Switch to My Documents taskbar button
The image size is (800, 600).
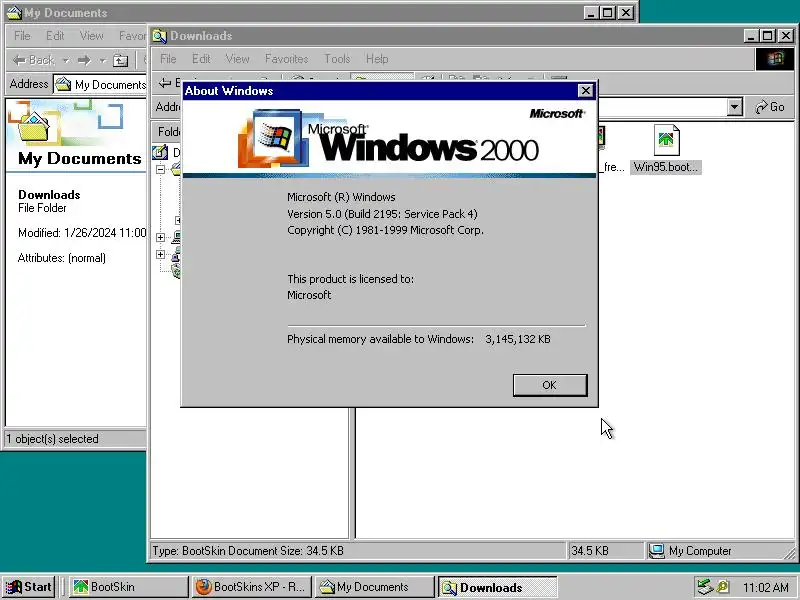(373, 587)
